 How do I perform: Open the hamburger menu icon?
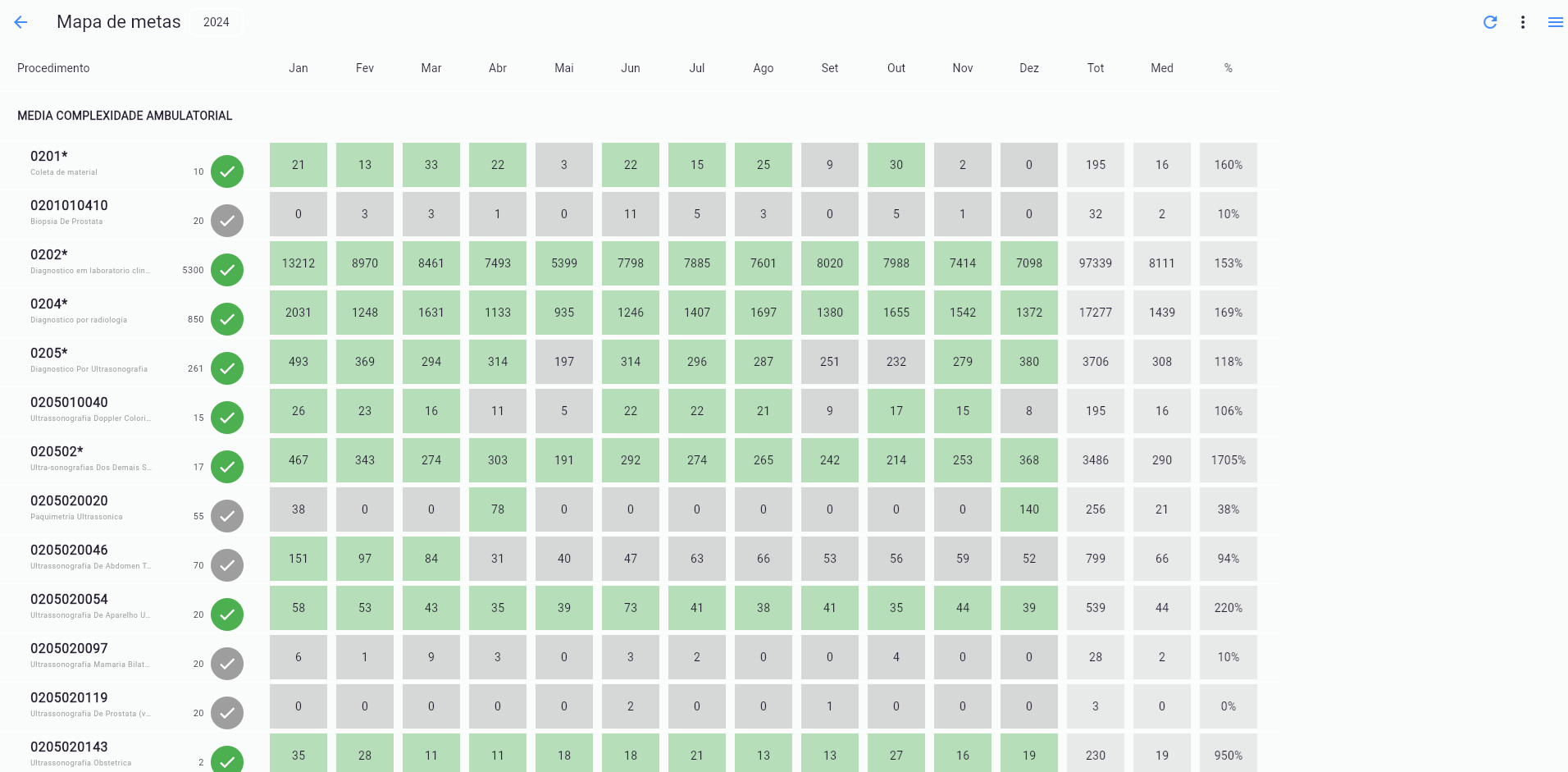(1555, 22)
